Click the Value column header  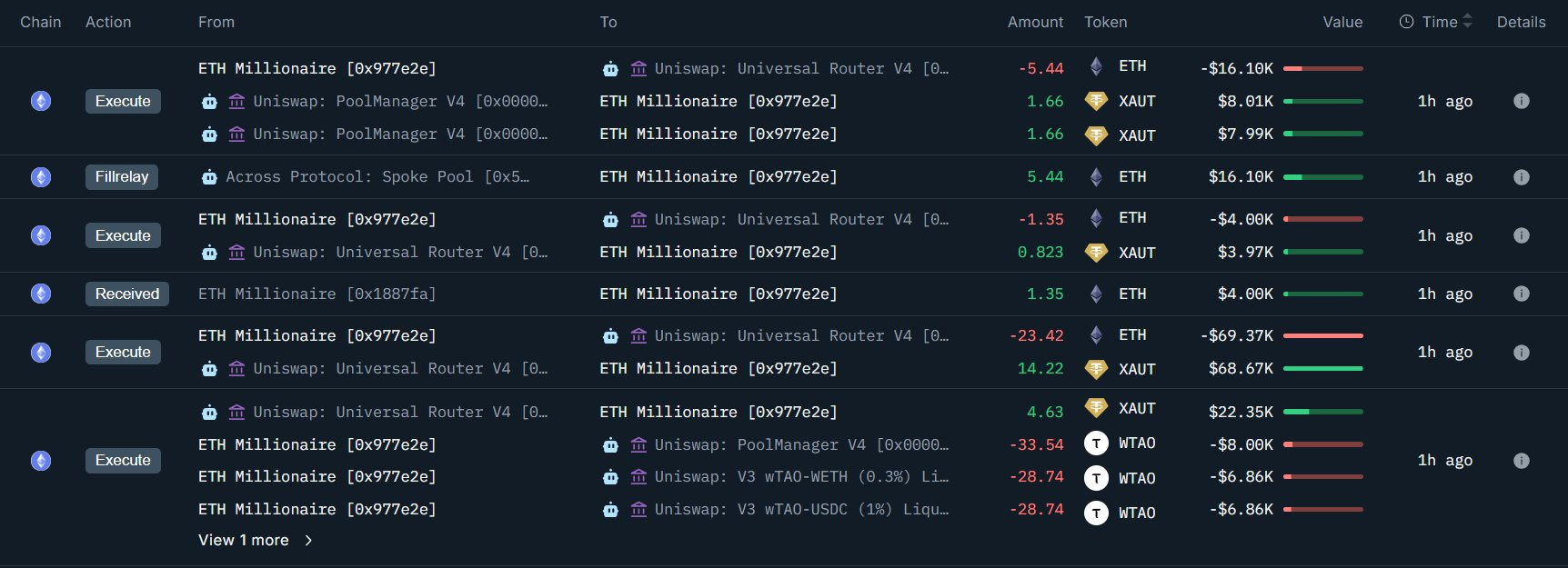pos(1342,22)
